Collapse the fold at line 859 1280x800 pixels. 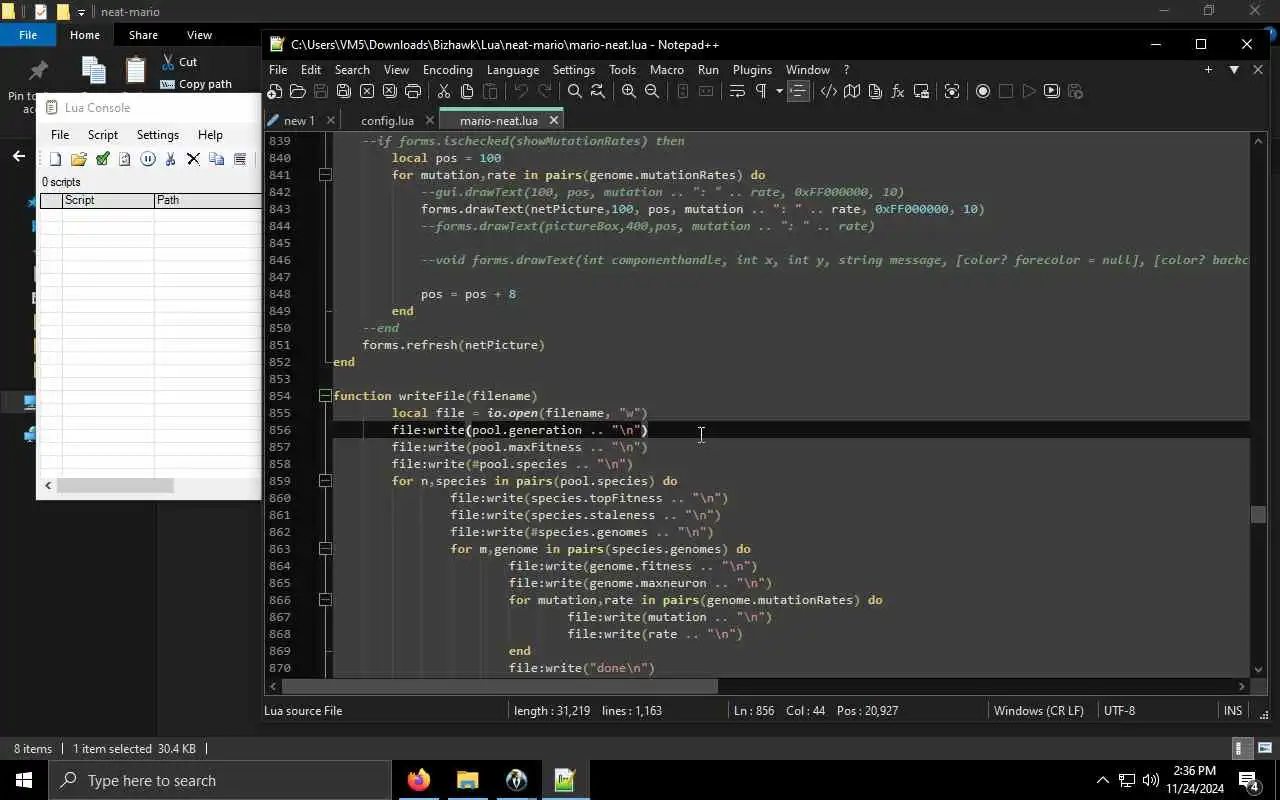coord(325,481)
